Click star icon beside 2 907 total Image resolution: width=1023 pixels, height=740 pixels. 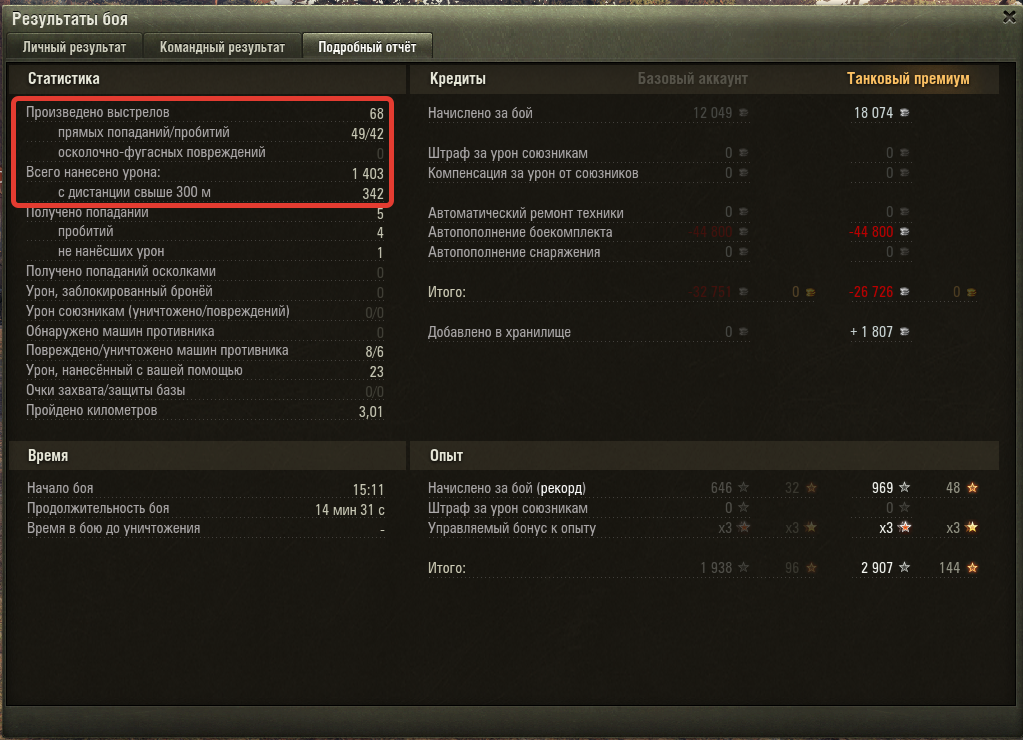pyautogui.click(x=905, y=568)
